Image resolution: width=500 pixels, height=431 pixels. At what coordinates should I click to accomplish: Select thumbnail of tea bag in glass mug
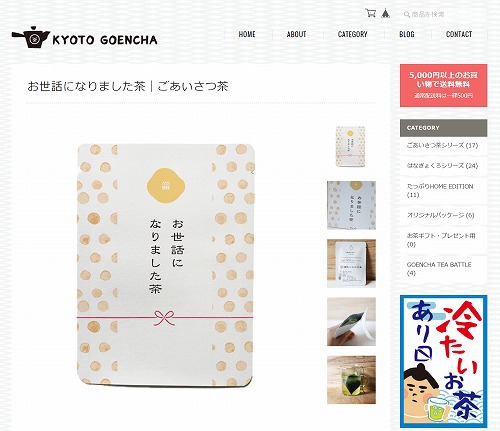pyautogui.click(x=351, y=380)
